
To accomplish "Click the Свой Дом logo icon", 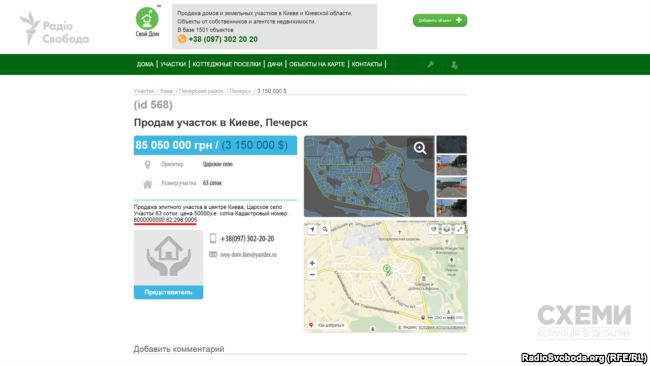I will point(147,18).
